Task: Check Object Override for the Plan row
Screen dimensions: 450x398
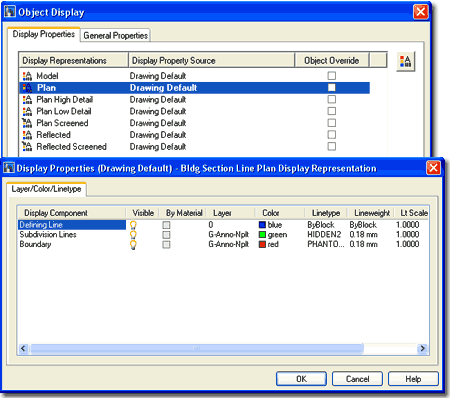Action: coord(332,88)
